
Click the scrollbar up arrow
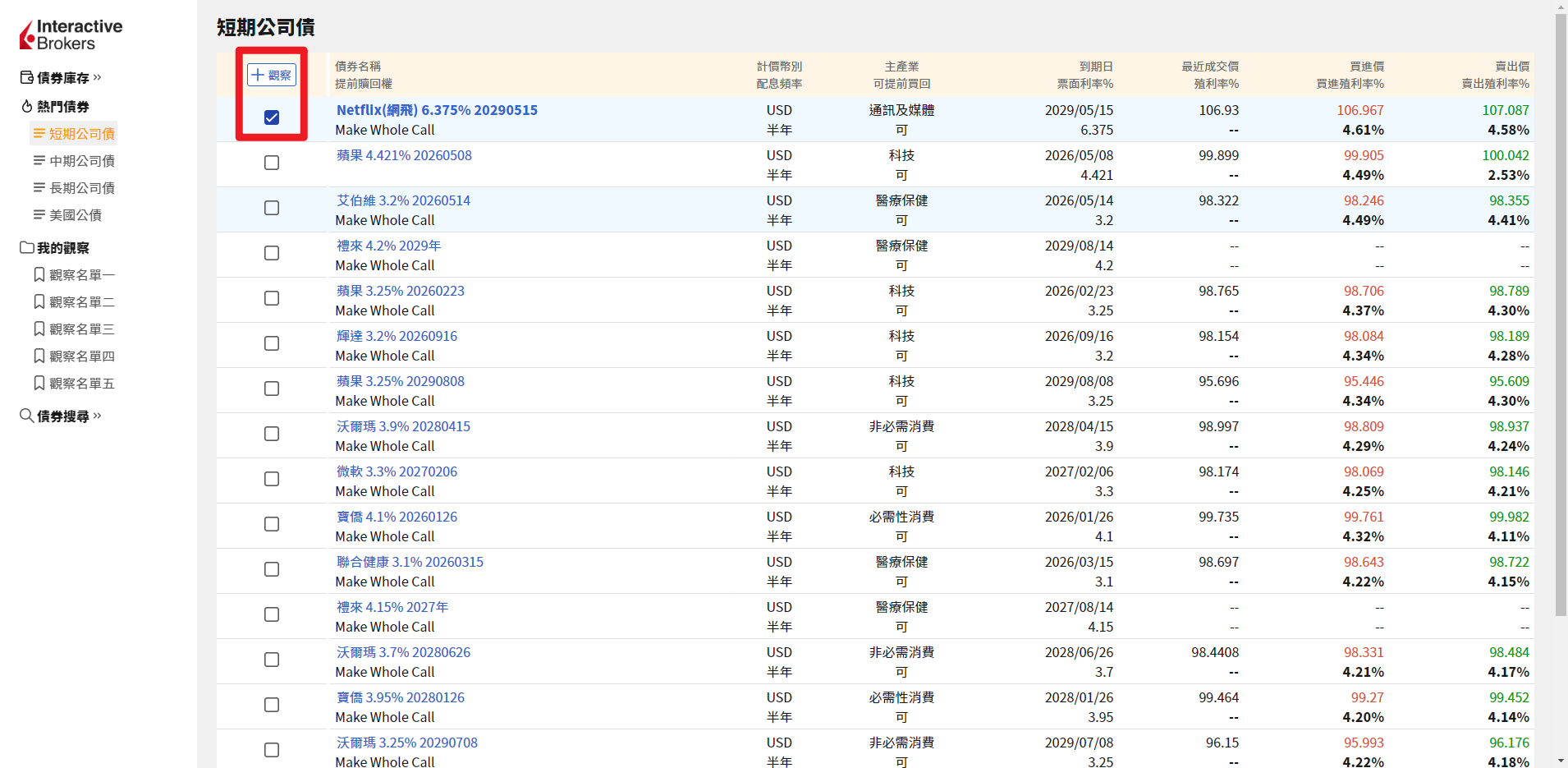pos(1561,7)
